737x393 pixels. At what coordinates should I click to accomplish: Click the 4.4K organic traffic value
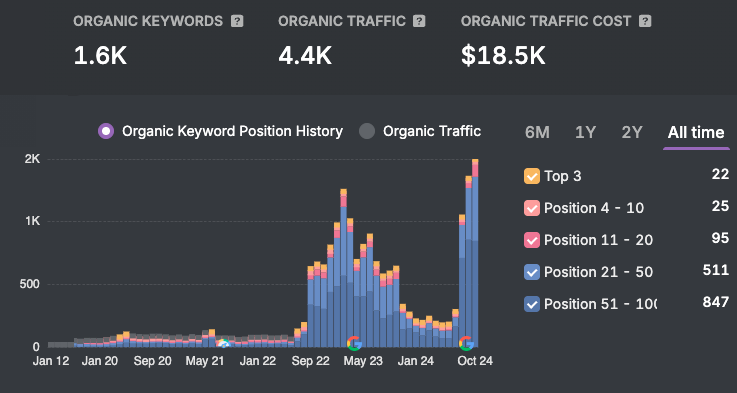click(305, 56)
